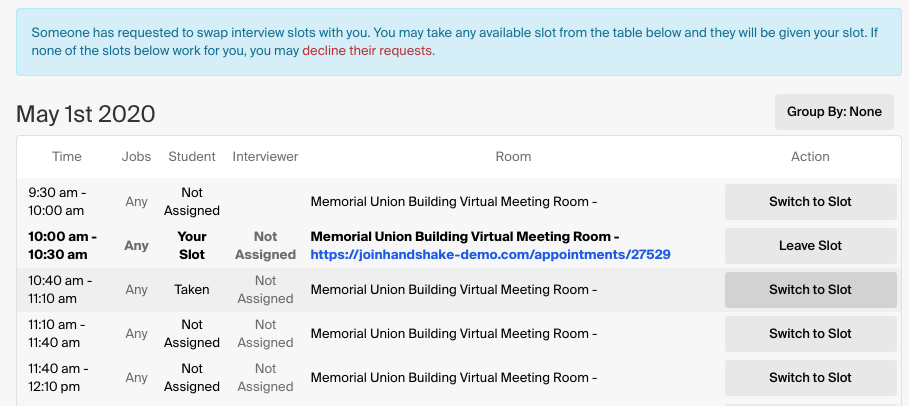The width and height of the screenshot is (909, 406).
Task: Switch to the 11:40 am slot
Action: (x=810, y=378)
